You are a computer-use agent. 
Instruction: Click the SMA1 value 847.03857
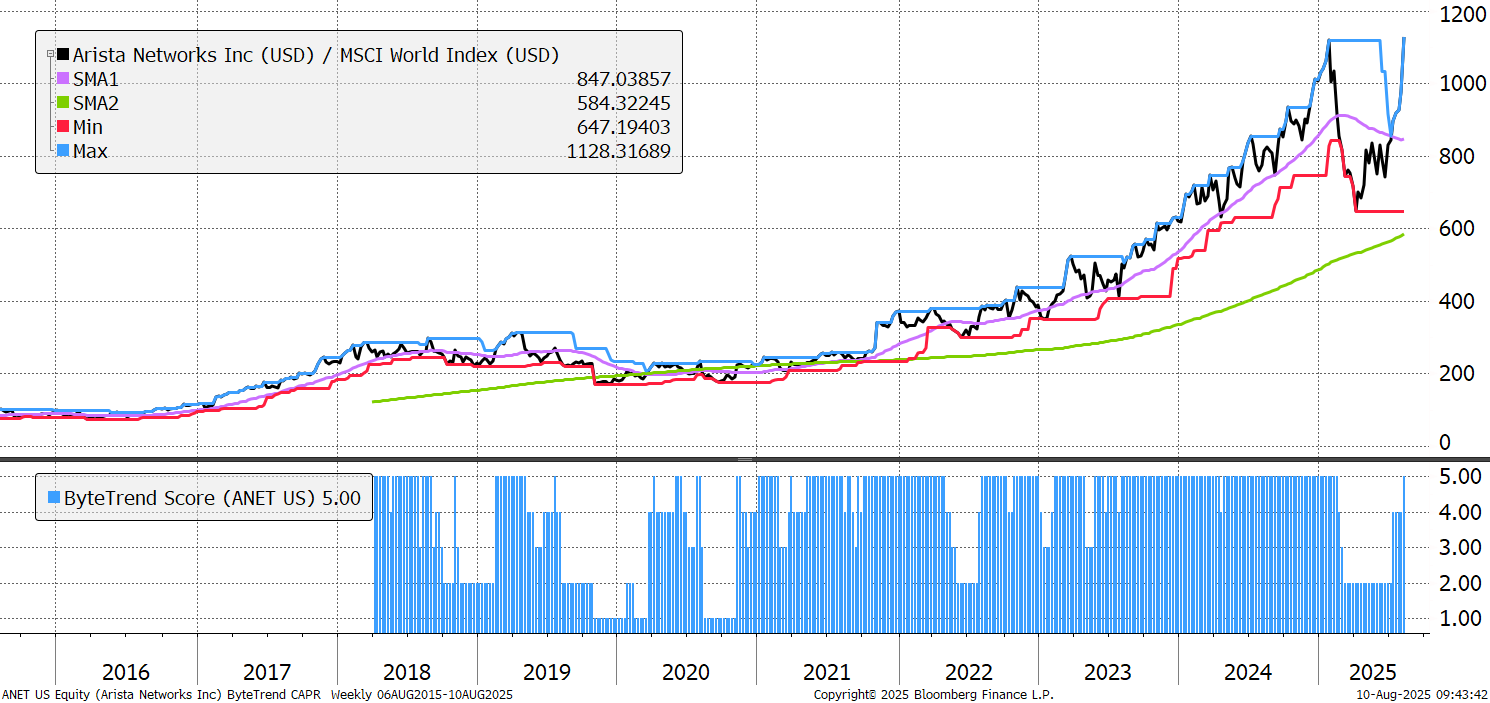(623, 79)
